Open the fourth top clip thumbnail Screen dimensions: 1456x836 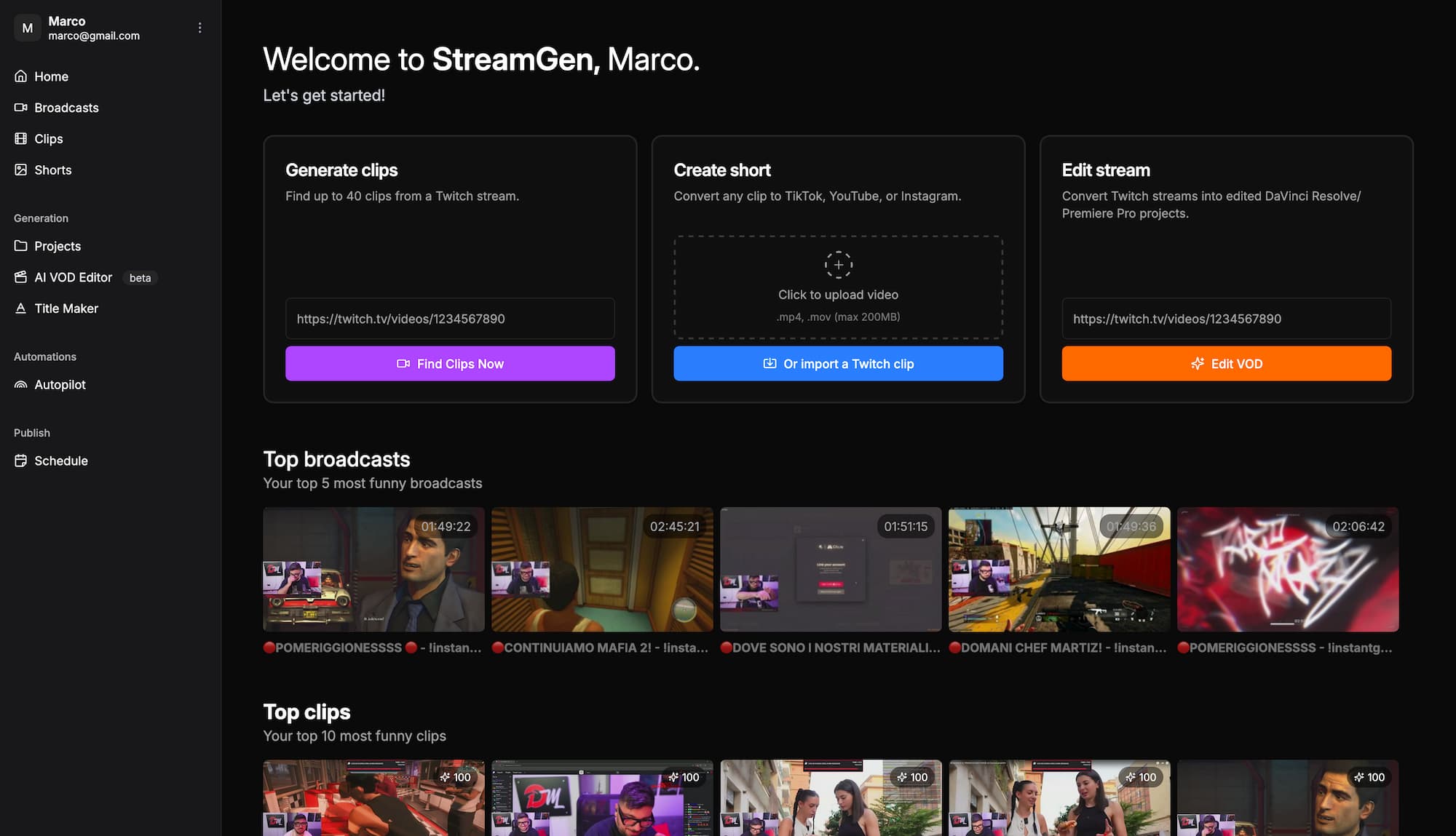coord(1059,798)
